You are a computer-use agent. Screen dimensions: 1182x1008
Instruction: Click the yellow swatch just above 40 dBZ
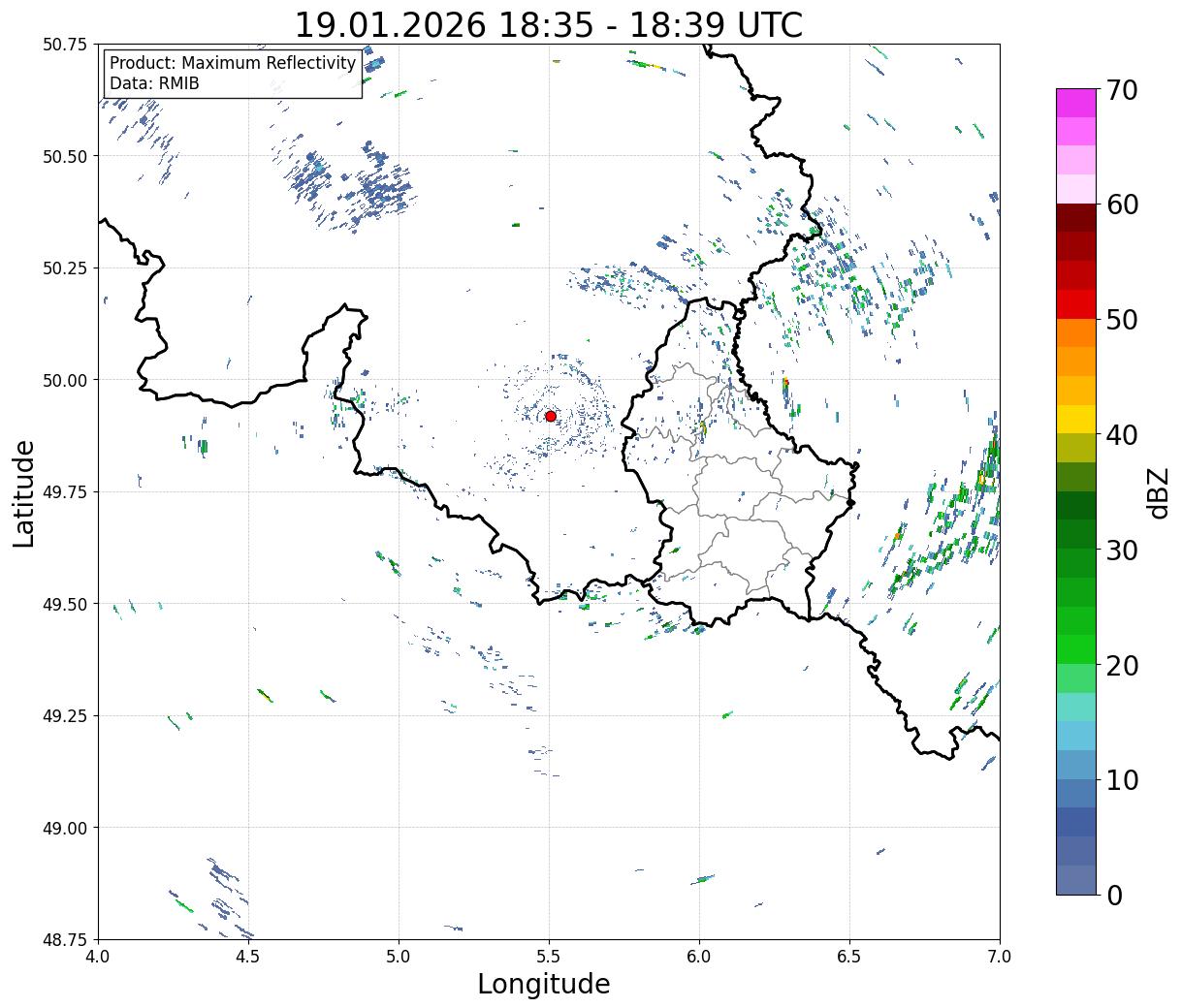1076,420
